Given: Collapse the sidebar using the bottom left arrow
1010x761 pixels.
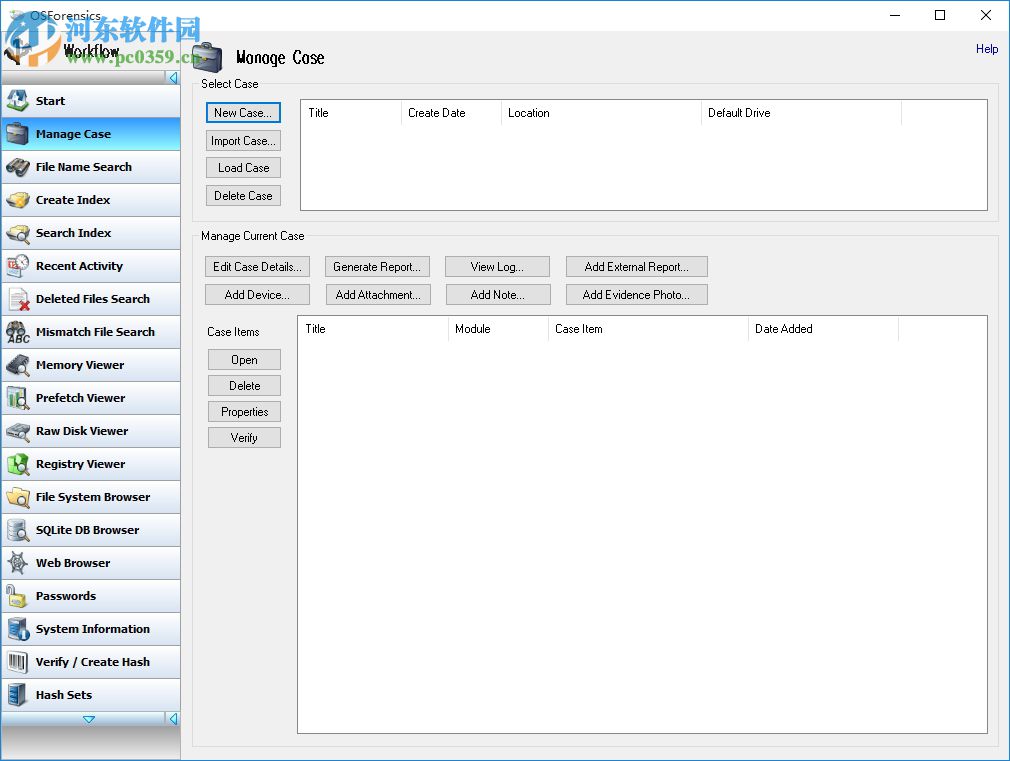Looking at the screenshot, I should click(173, 719).
